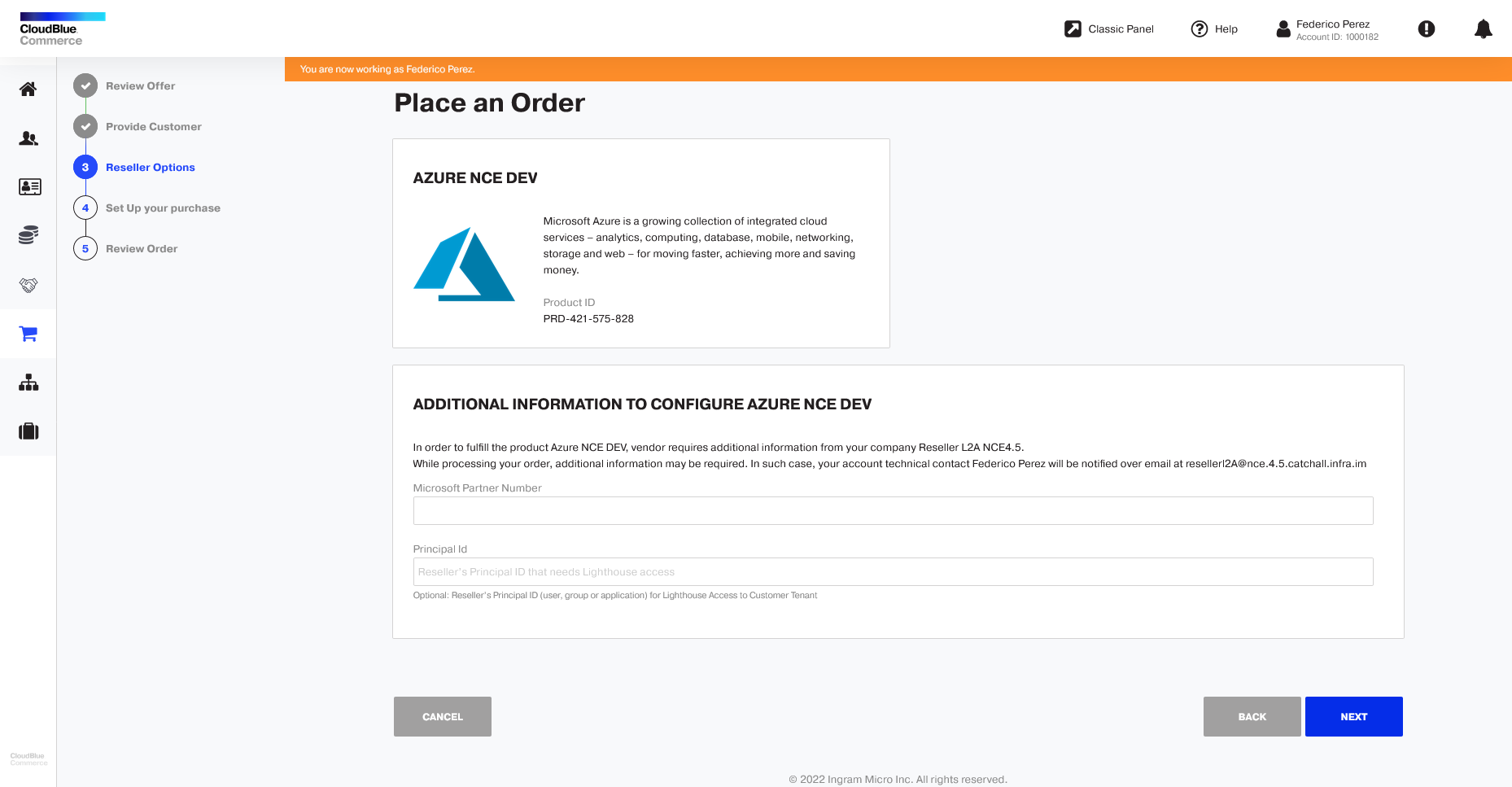Open the hierarchy org-chart icon in sidebar
The width and height of the screenshot is (1512, 787).
[x=28, y=383]
